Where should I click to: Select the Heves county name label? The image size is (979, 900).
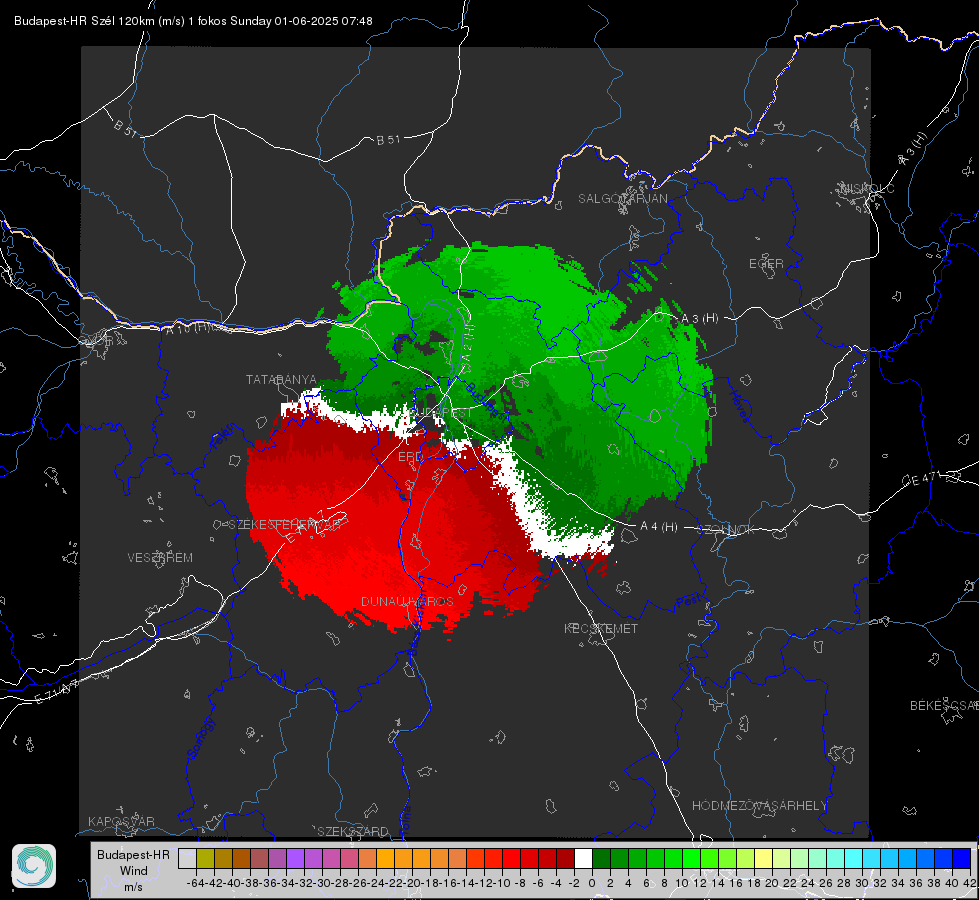click(x=739, y=407)
